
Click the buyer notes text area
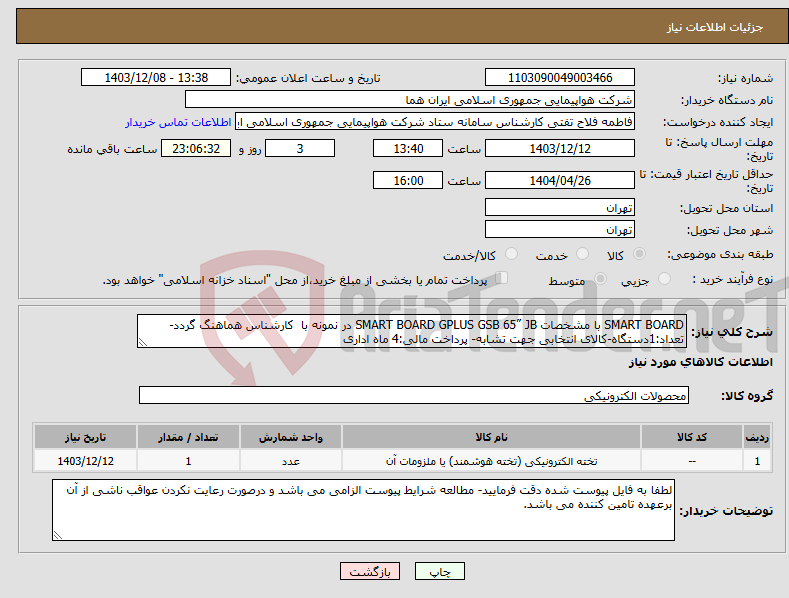point(363,510)
